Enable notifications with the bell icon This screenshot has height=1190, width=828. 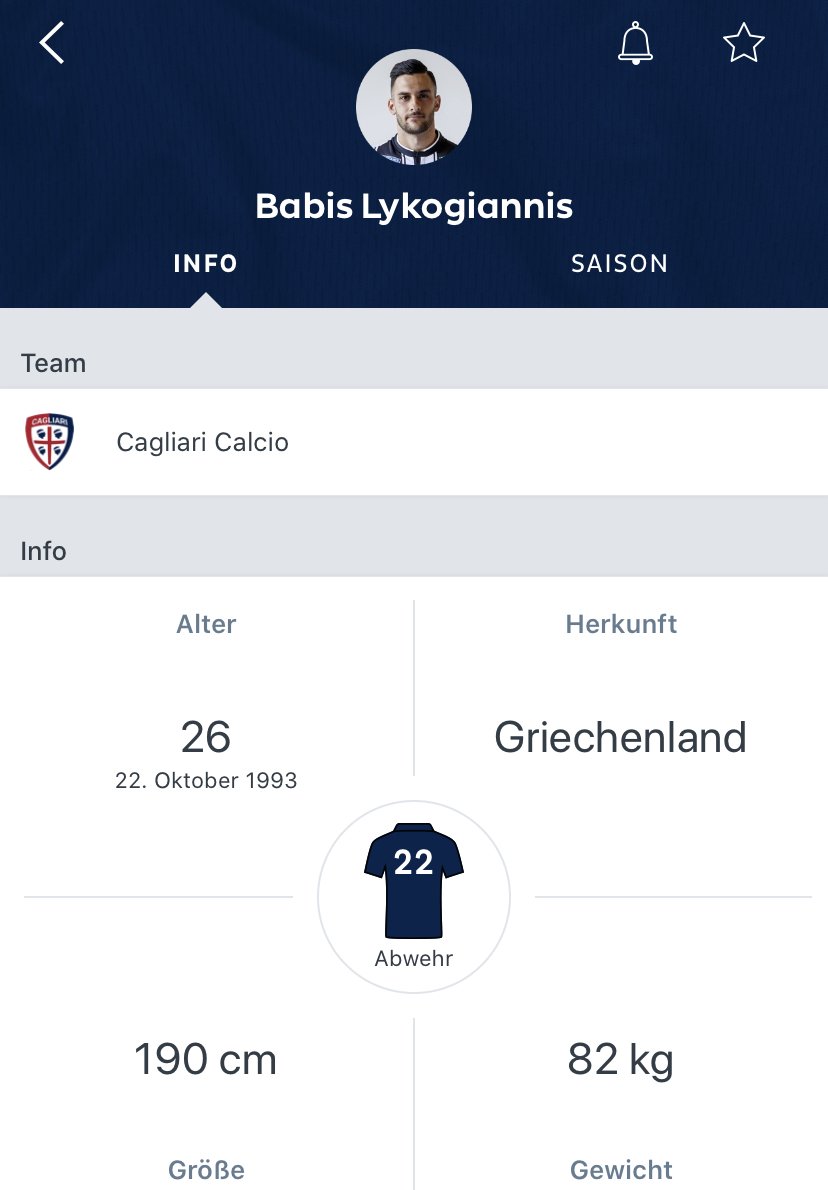[x=635, y=42]
